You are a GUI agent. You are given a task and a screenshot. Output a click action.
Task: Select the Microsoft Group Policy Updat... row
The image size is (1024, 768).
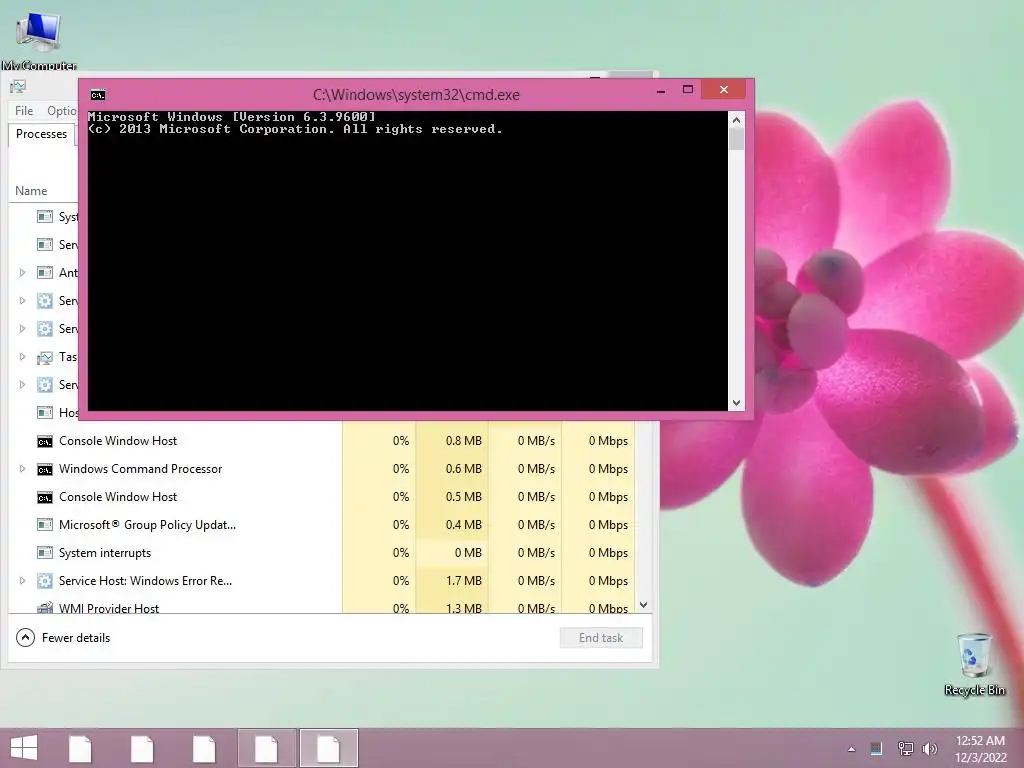(321, 525)
